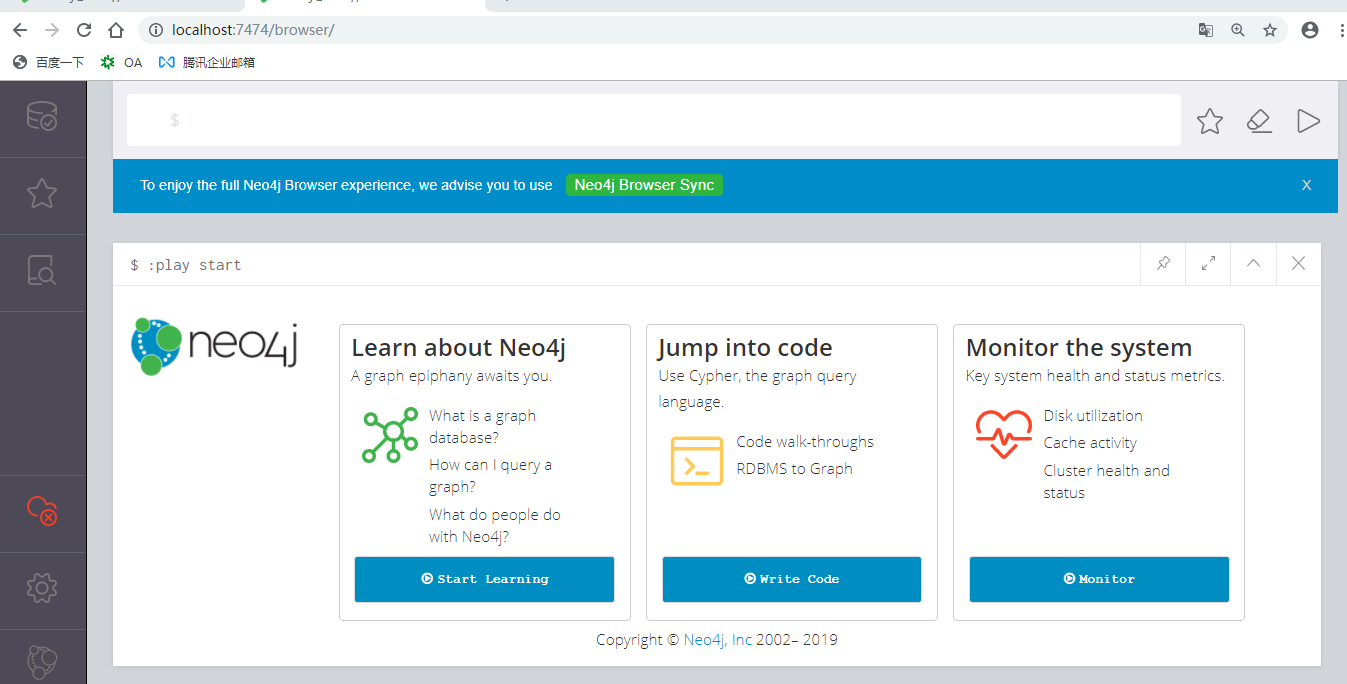This screenshot has height=684, width=1347.
Task: Click 'Code walk-throughs' text
Action: [805, 442]
